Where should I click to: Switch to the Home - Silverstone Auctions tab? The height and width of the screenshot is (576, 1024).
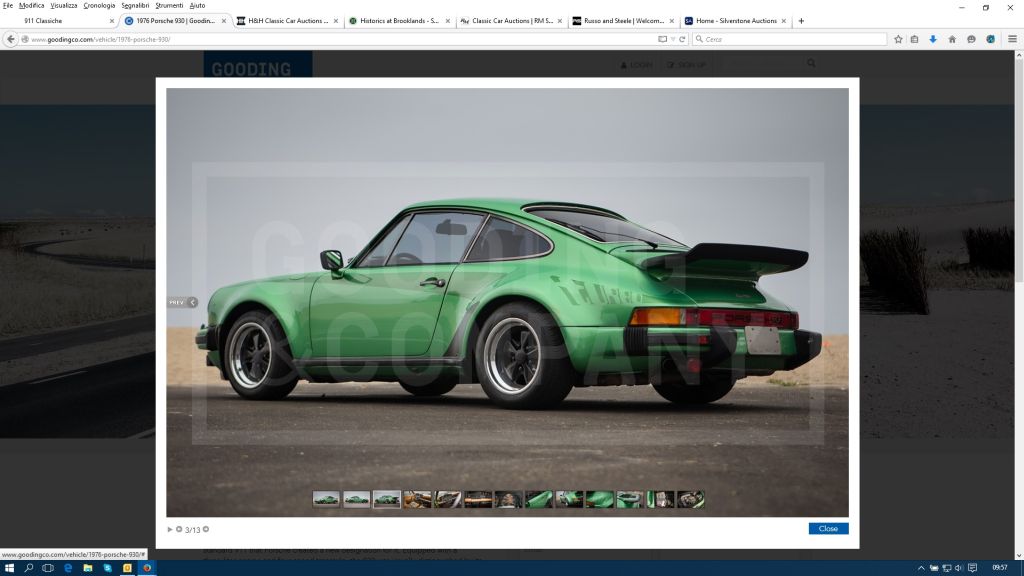(x=736, y=21)
